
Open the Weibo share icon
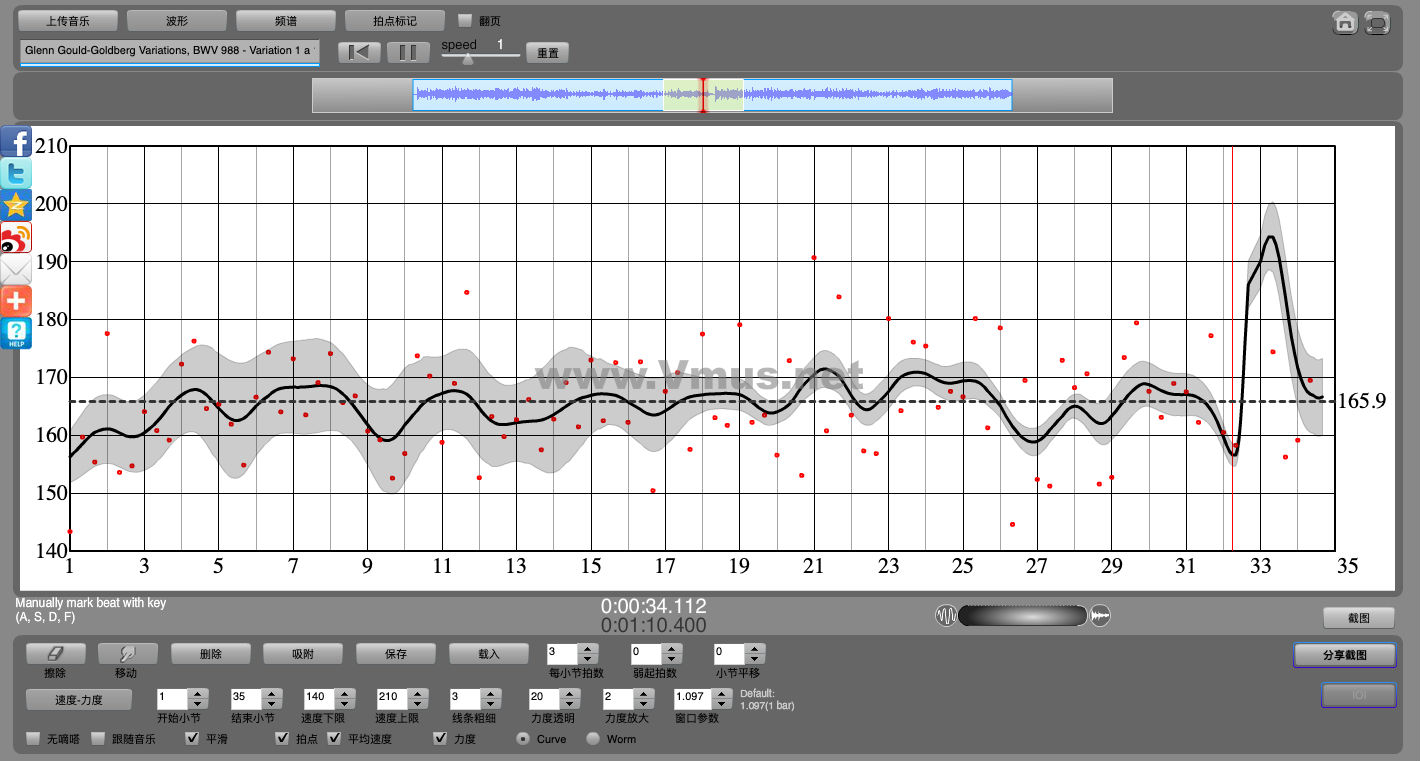(x=16, y=238)
